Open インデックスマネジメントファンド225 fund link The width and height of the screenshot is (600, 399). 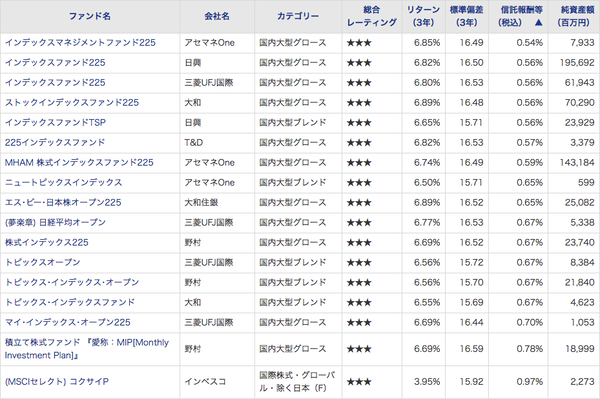80,42
